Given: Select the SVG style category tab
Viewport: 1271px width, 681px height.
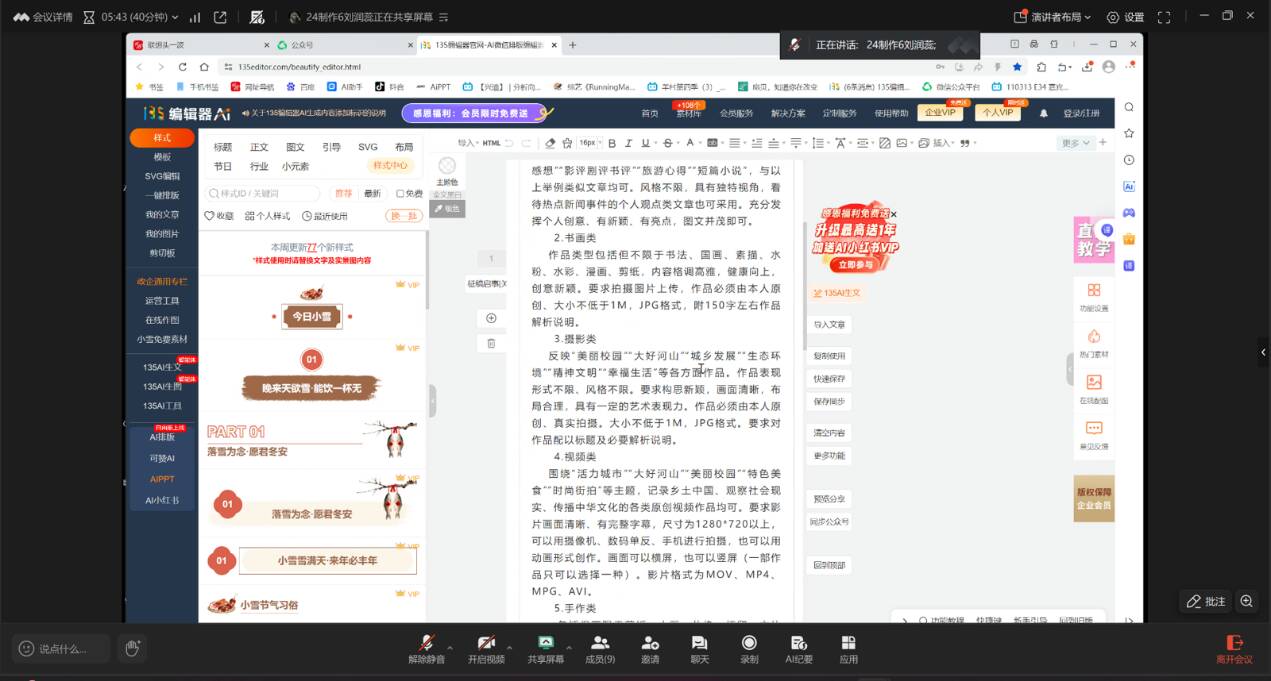Looking at the screenshot, I should [368, 147].
